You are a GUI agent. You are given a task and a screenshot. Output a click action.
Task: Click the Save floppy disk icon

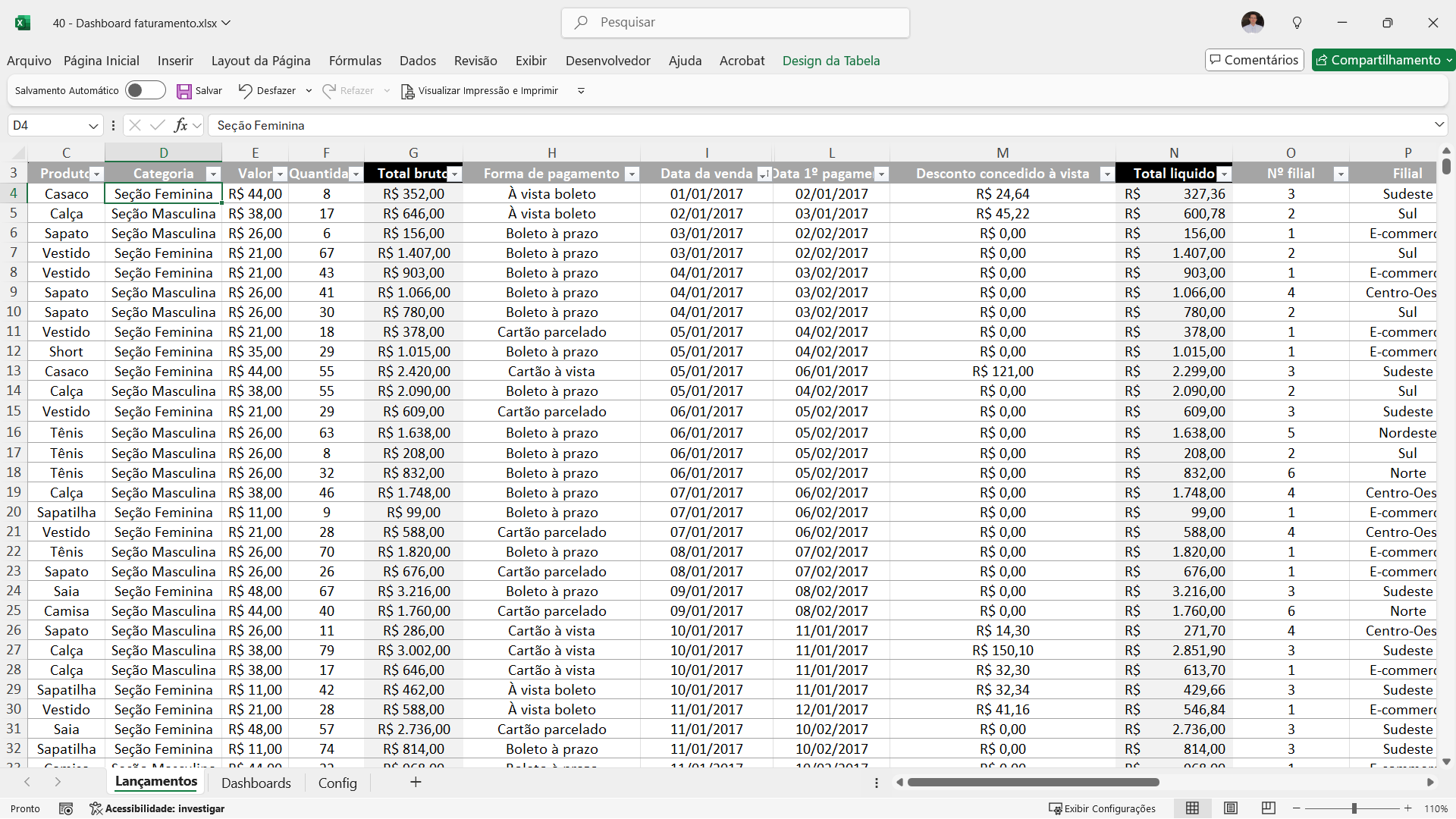point(184,91)
